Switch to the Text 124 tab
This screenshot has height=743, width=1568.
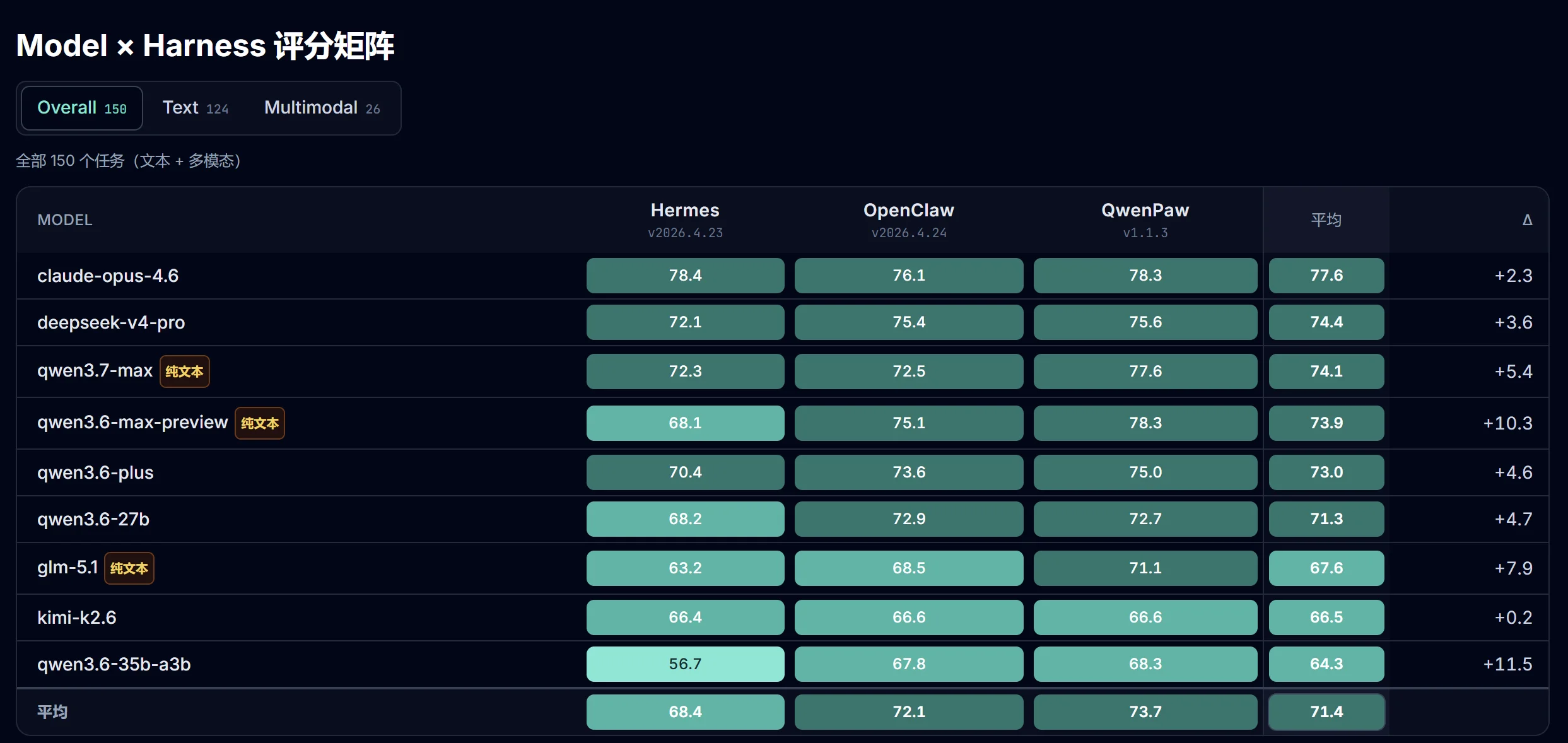[196, 108]
